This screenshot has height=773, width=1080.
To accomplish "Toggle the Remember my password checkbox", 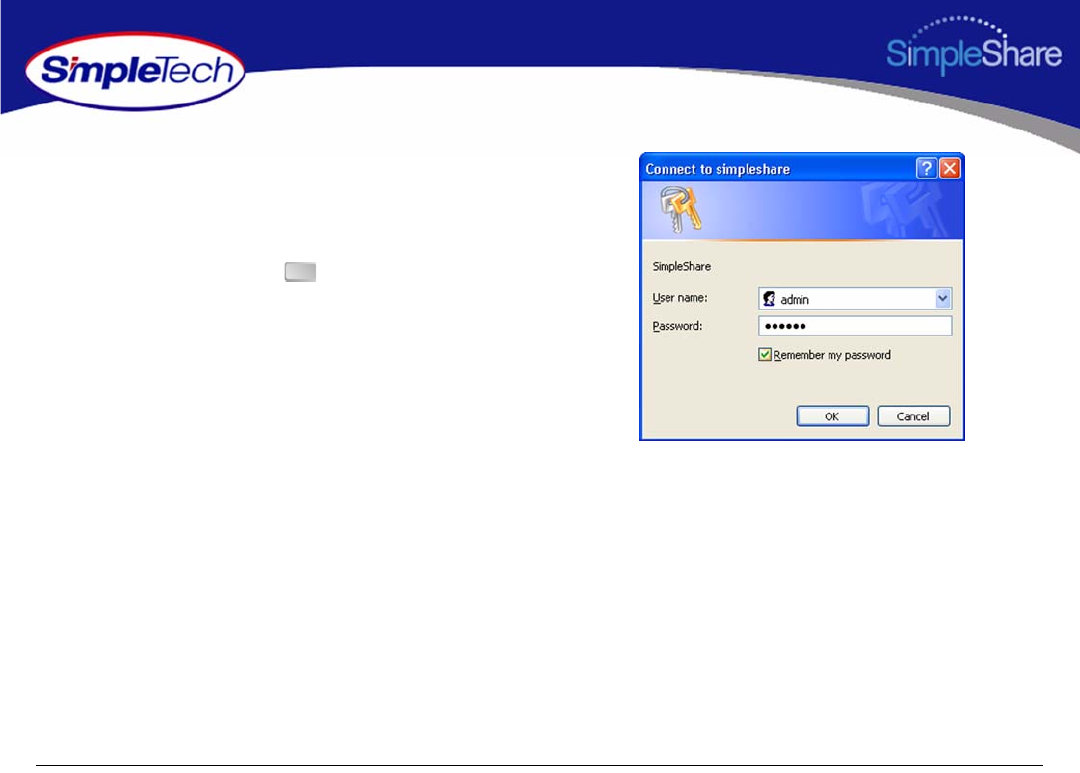I will (x=765, y=355).
